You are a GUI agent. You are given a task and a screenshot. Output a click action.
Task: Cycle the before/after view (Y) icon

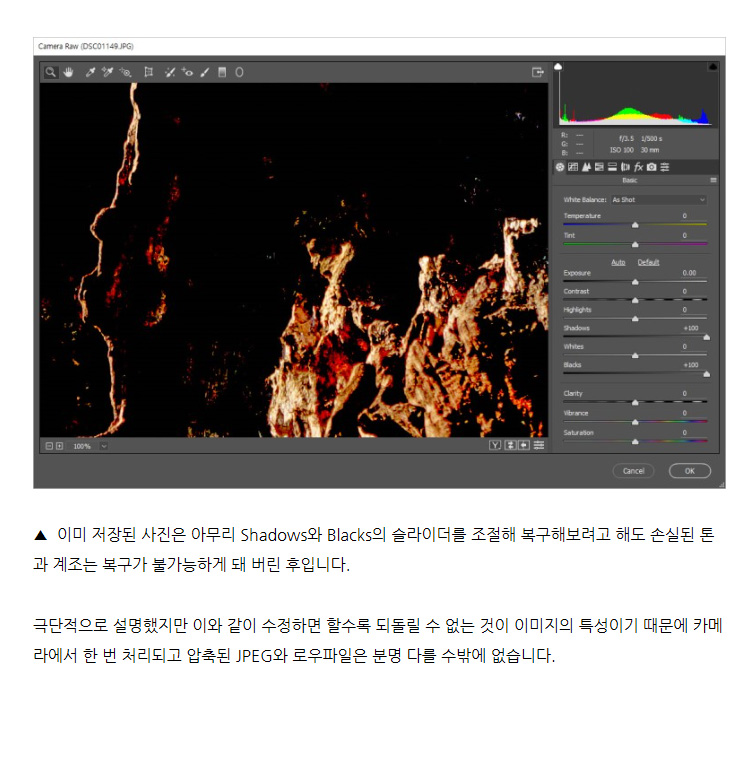coord(495,445)
